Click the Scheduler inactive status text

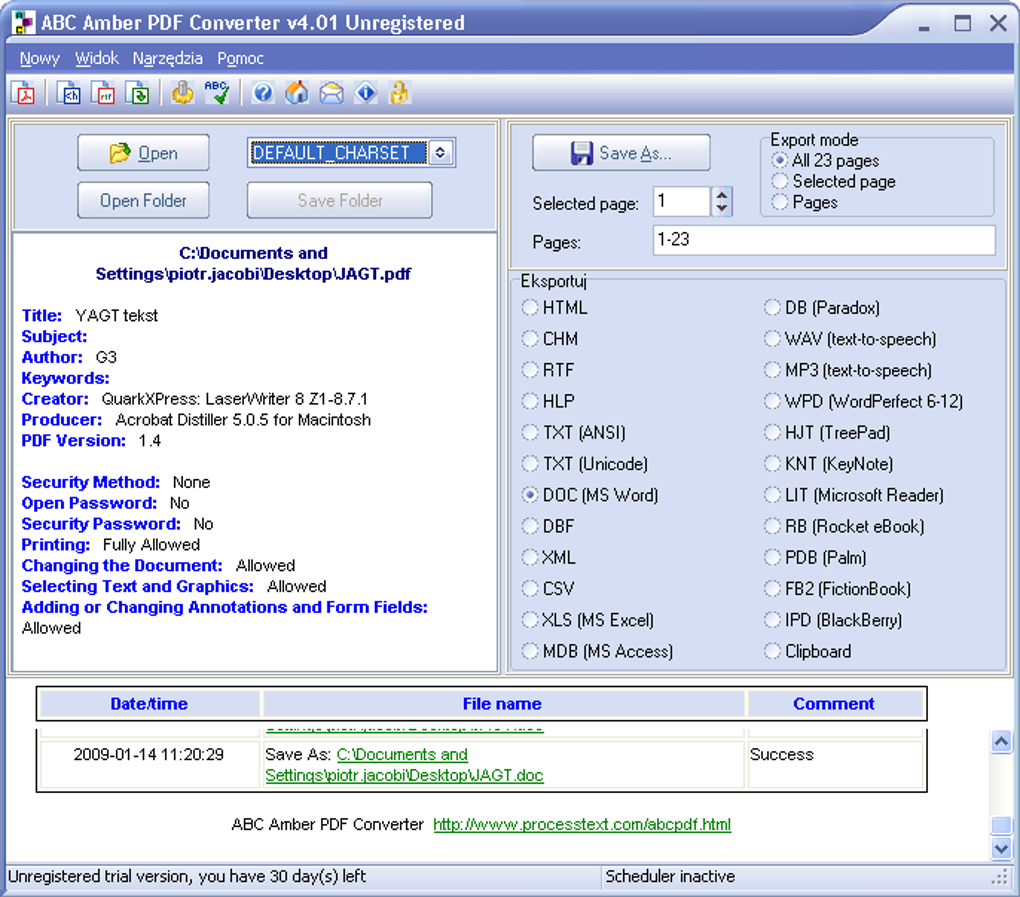pos(670,876)
